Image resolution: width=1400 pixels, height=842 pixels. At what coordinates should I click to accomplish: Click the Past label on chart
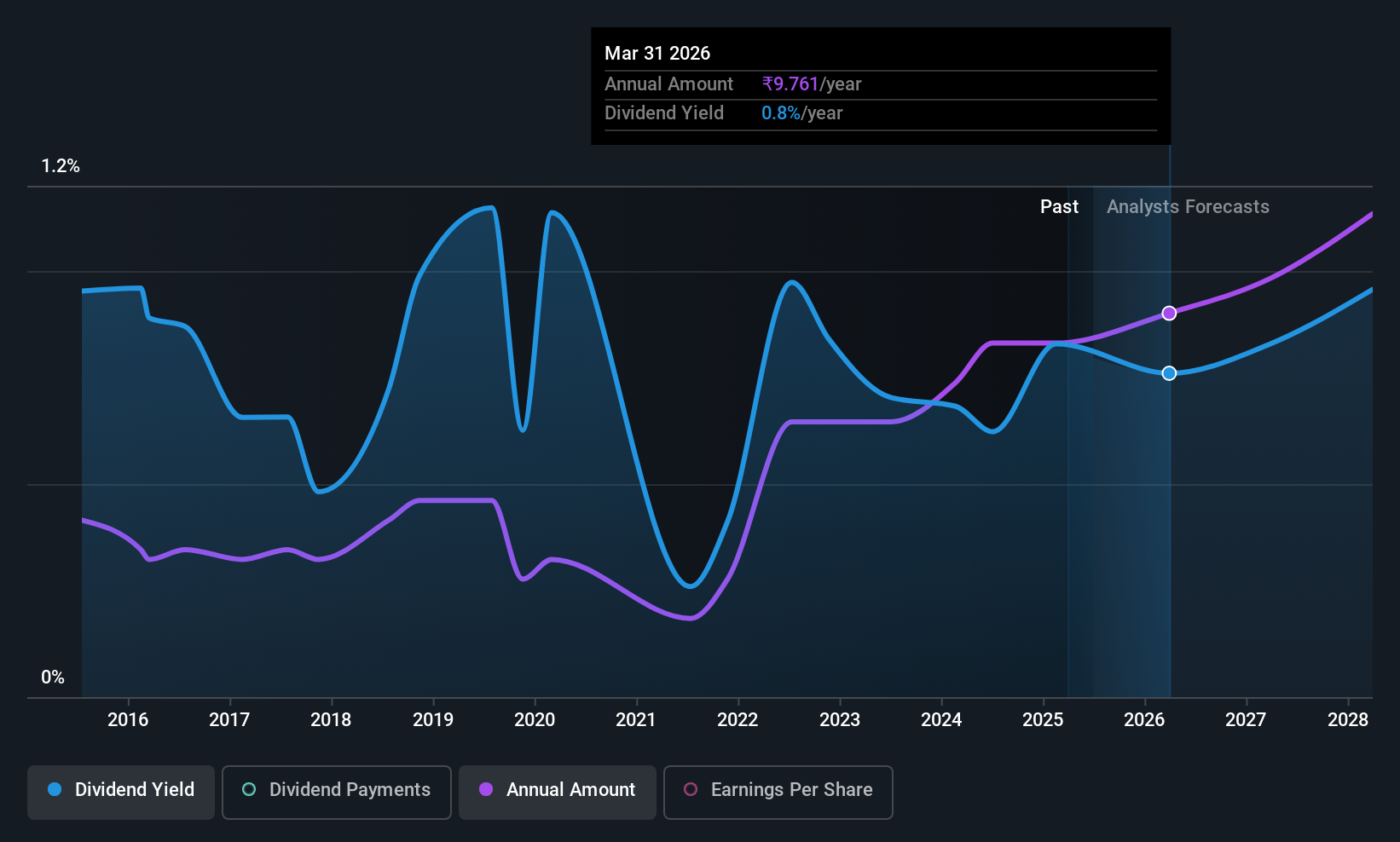tap(1059, 206)
